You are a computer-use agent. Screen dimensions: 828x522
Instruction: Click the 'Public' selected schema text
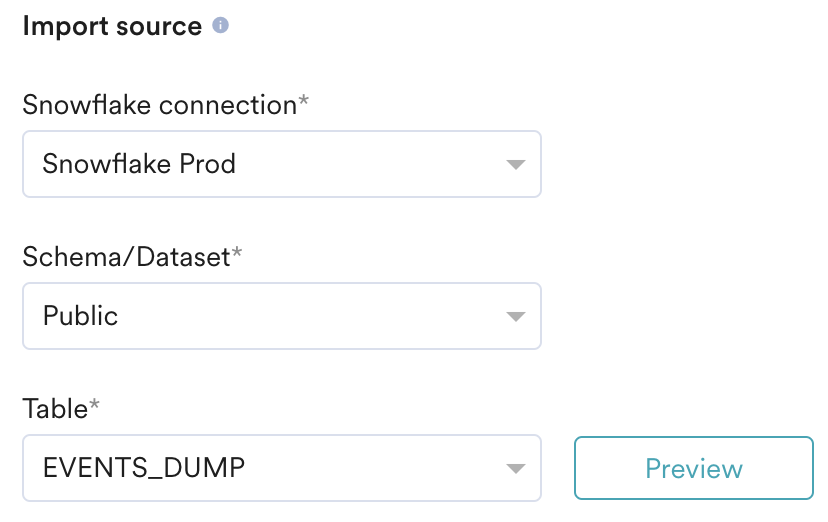click(x=80, y=316)
